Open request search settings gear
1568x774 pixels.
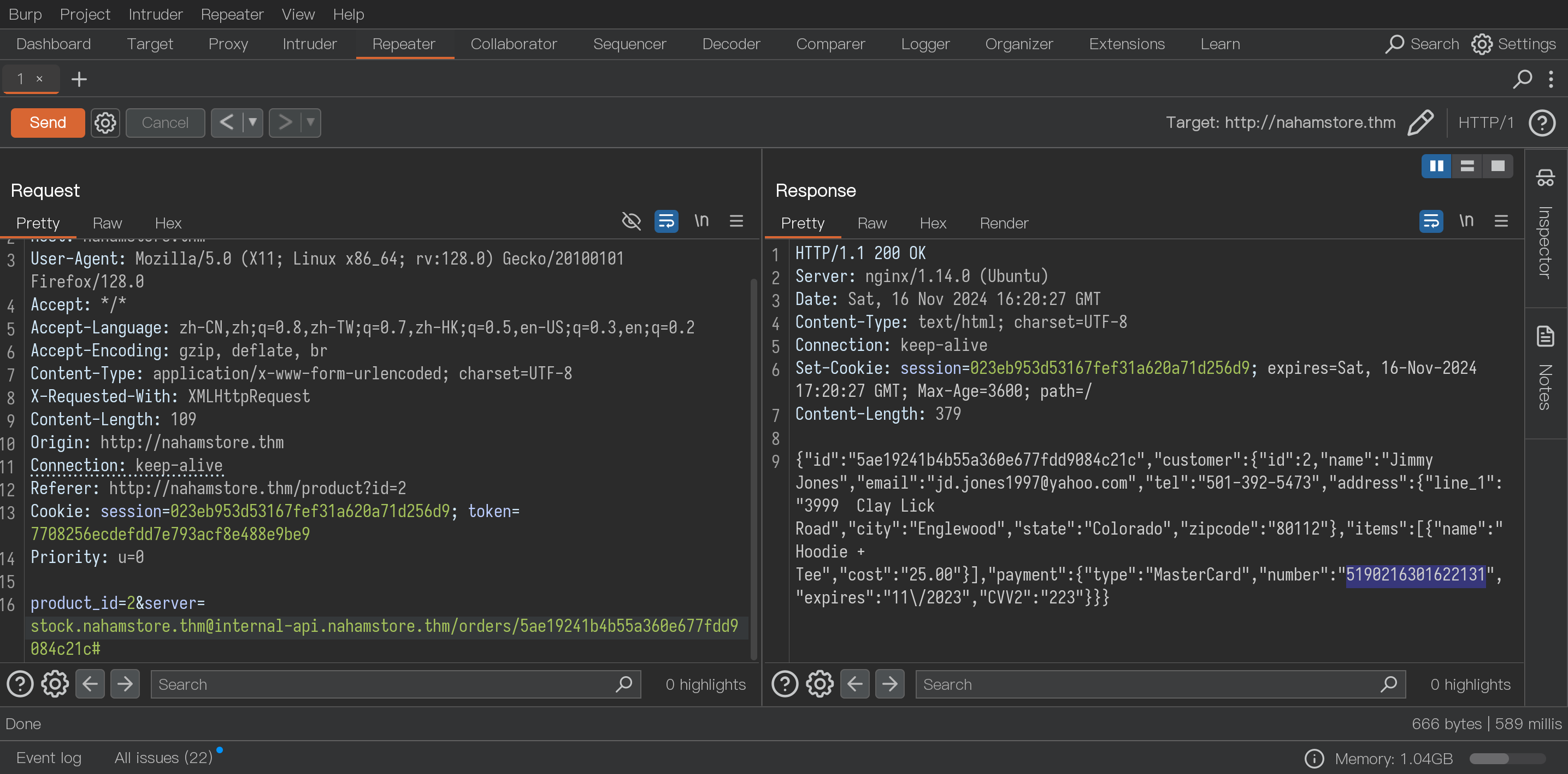(55, 684)
